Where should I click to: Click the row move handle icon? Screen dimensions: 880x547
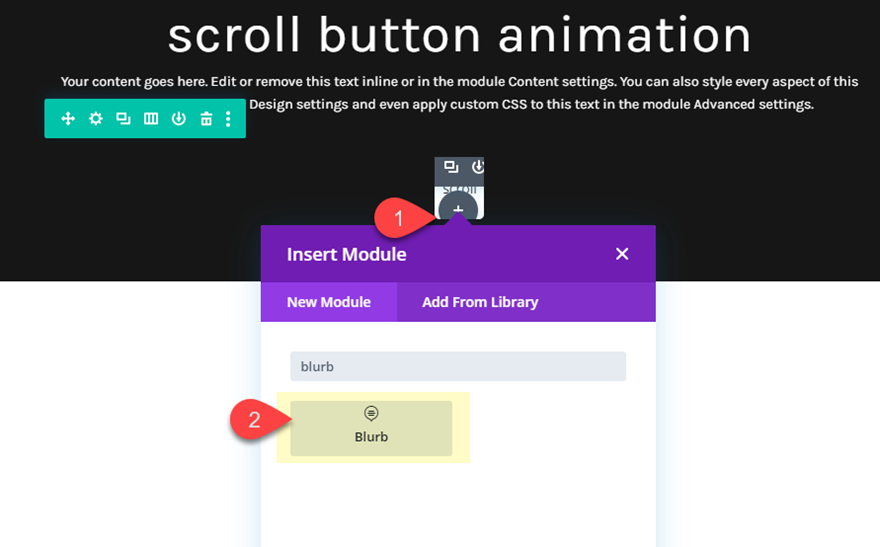(68, 119)
